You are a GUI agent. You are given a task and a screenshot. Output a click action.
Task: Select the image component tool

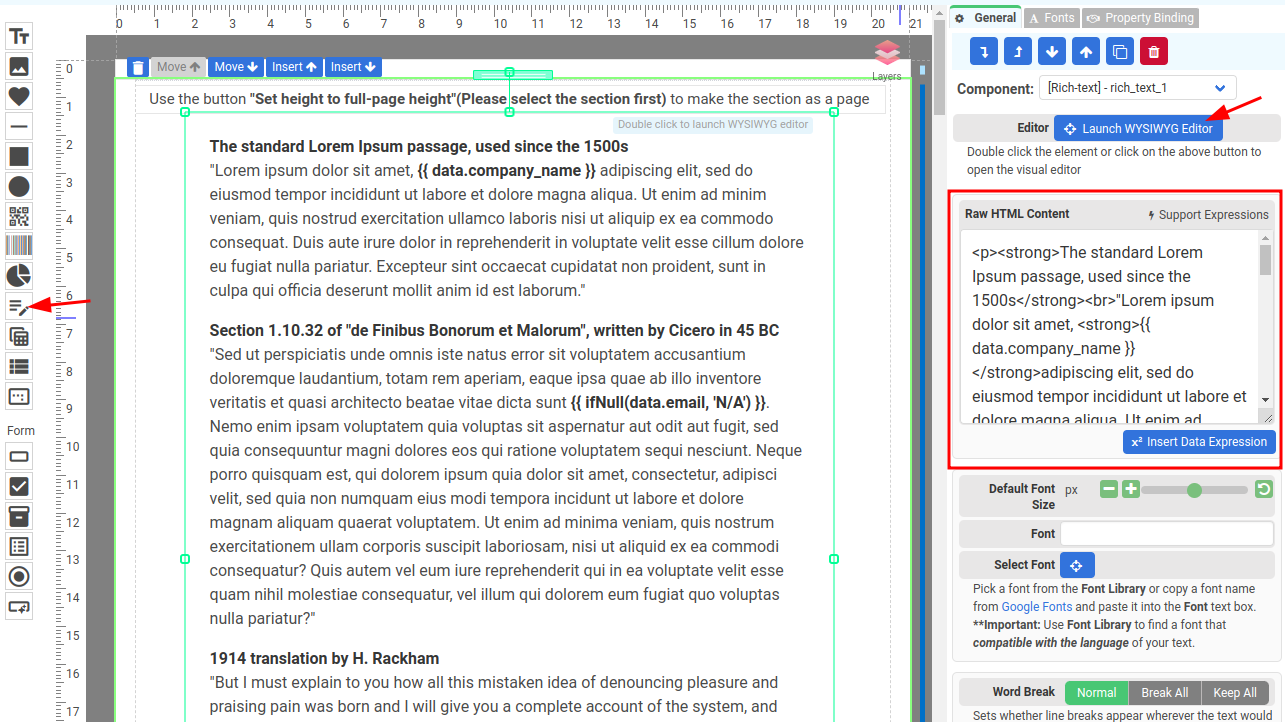point(19,67)
